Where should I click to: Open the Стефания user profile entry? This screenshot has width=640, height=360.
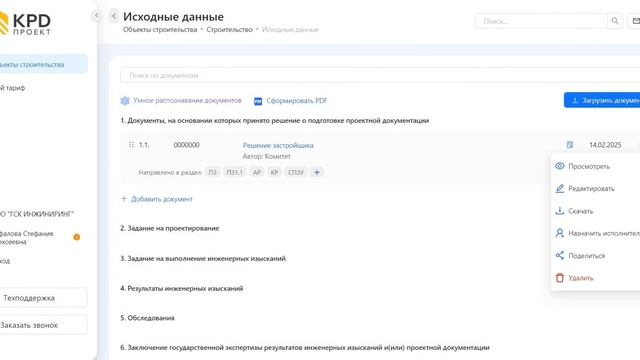[27, 238]
